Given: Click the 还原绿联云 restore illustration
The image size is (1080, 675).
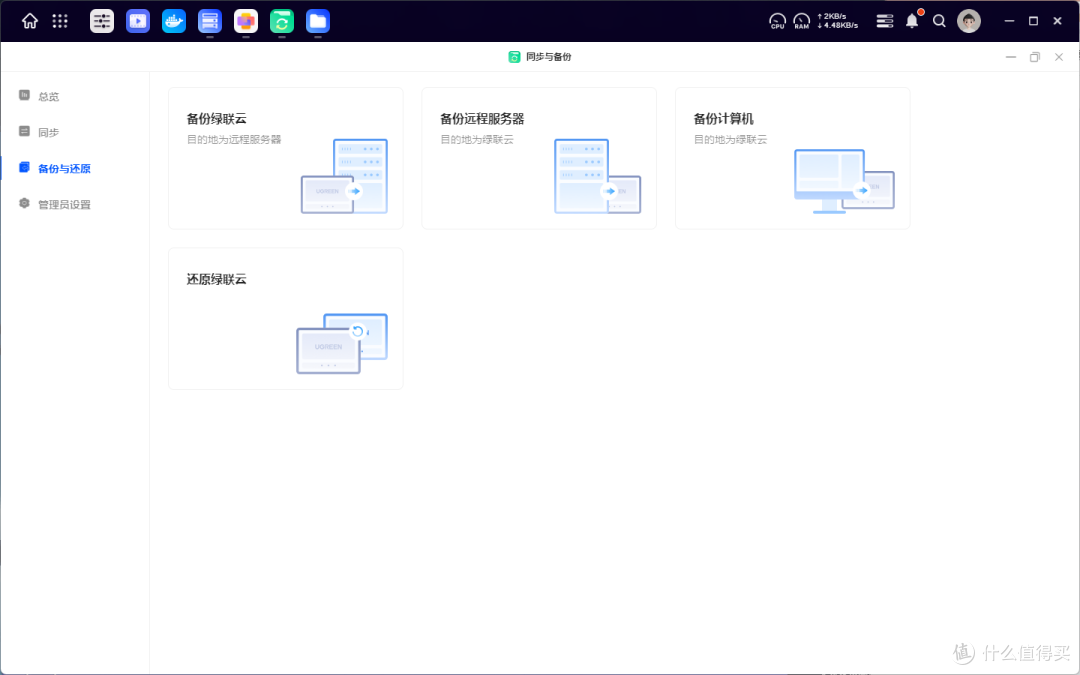Looking at the screenshot, I should pos(342,344).
